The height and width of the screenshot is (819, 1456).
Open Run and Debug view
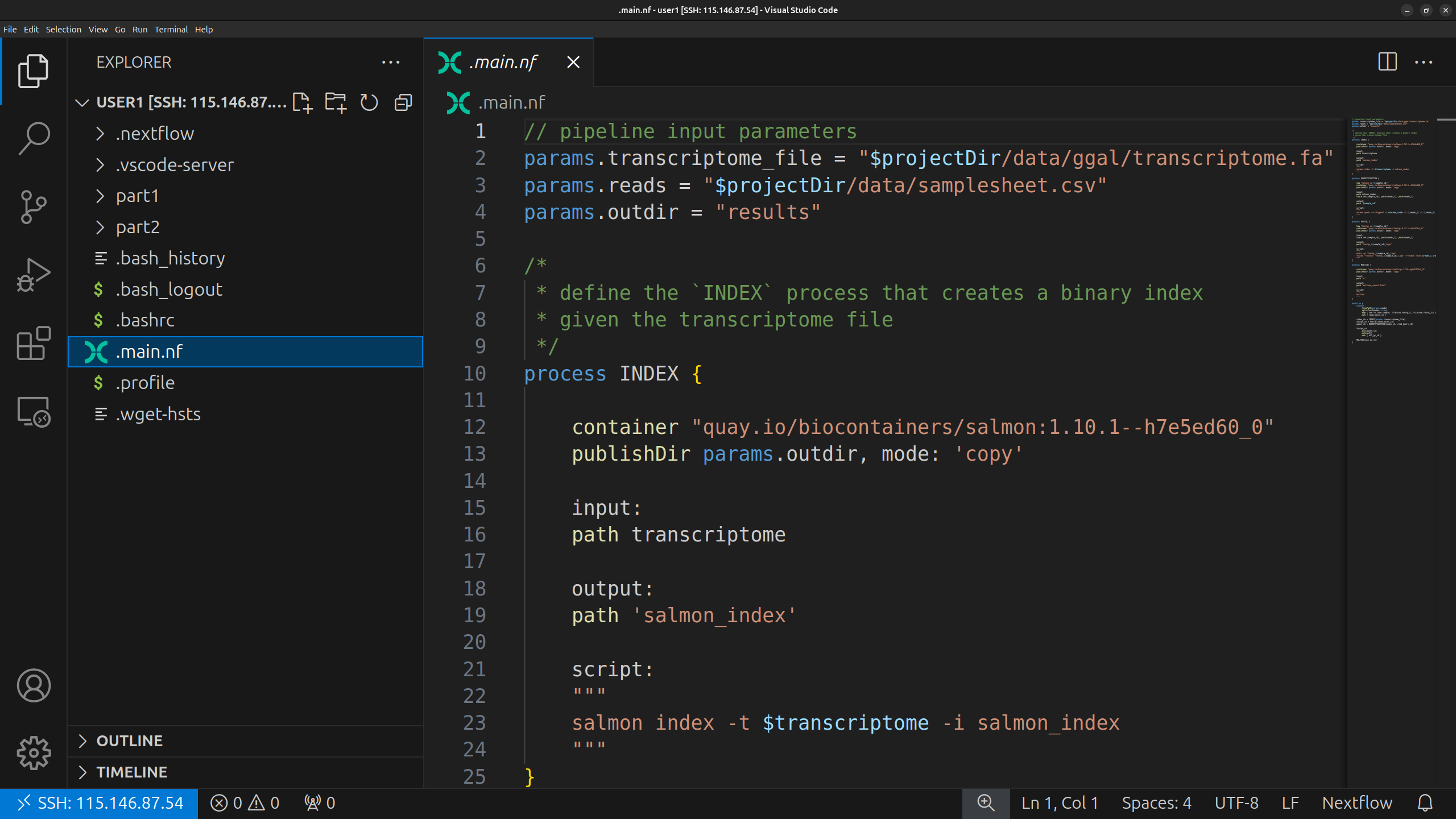click(x=34, y=275)
